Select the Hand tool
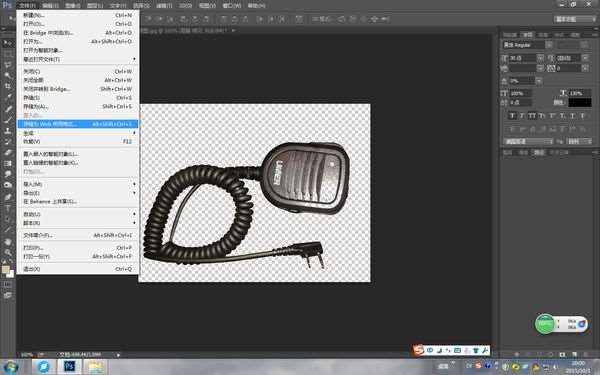This screenshot has height=375, width=600. [x=8, y=241]
